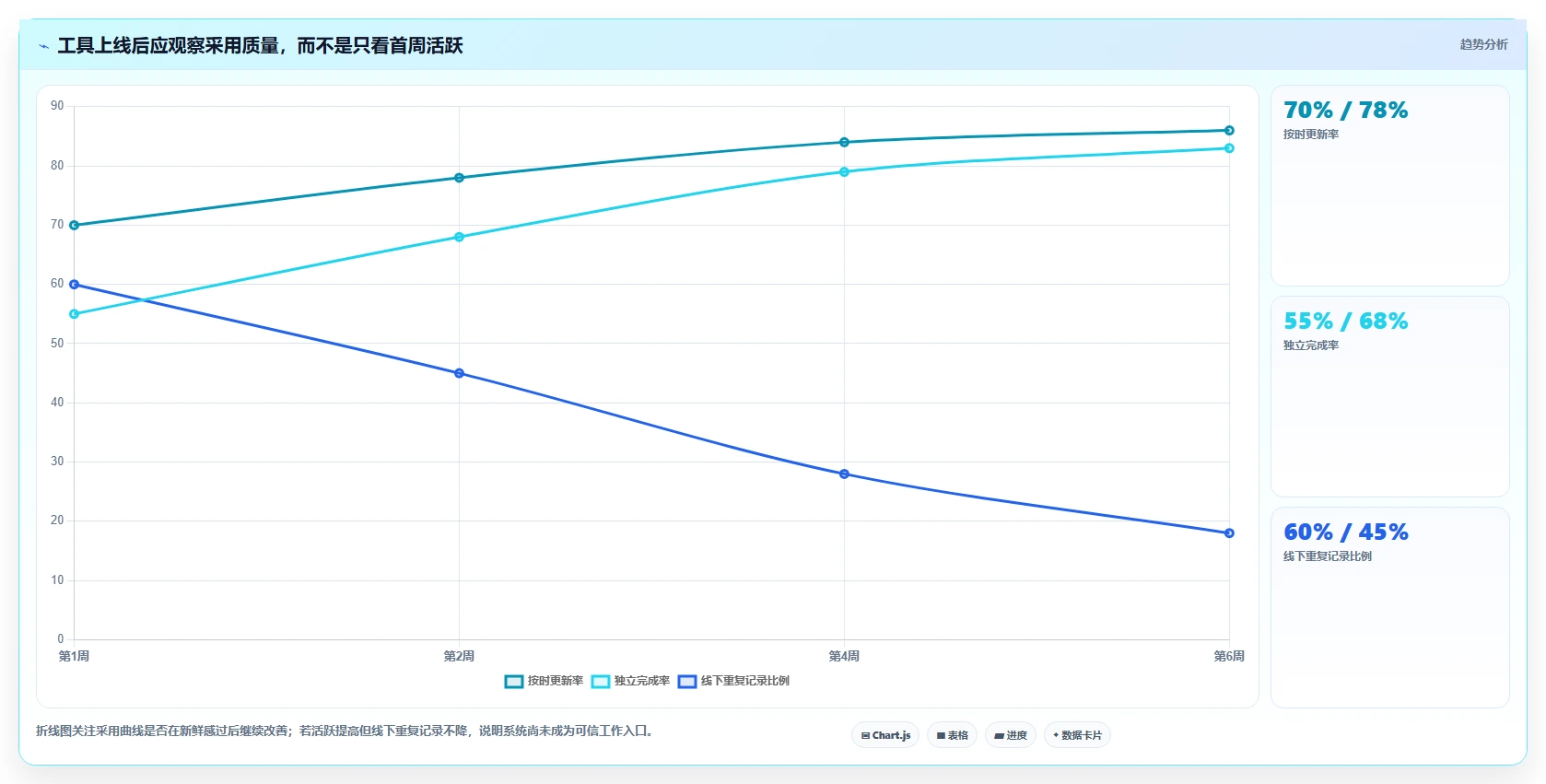Click the 10 y-axis label

(x=57, y=580)
